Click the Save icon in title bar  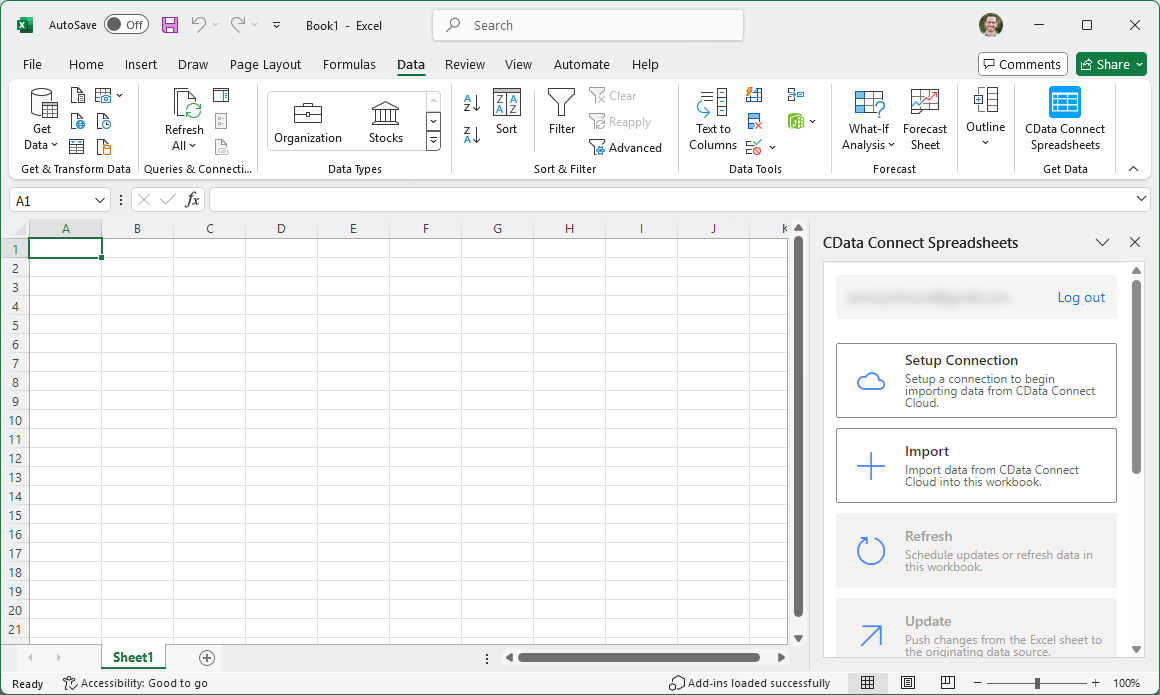tap(170, 25)
